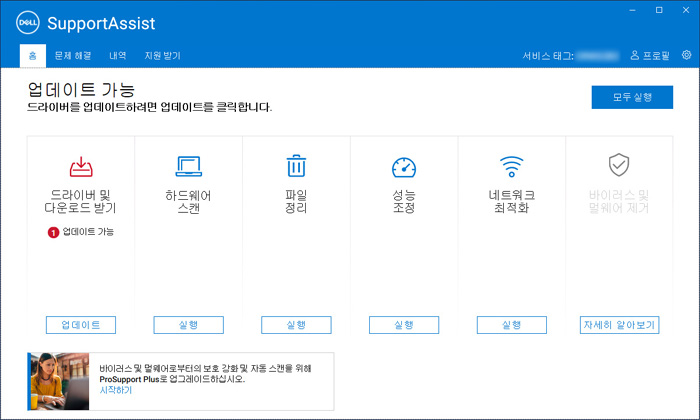Open settings gear icon
Screen dimensions: 700x420
click(687, 55)
